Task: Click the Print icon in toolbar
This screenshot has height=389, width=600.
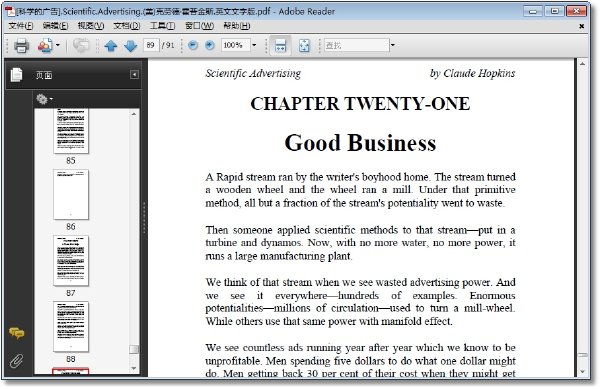Action: click(21, 46)
